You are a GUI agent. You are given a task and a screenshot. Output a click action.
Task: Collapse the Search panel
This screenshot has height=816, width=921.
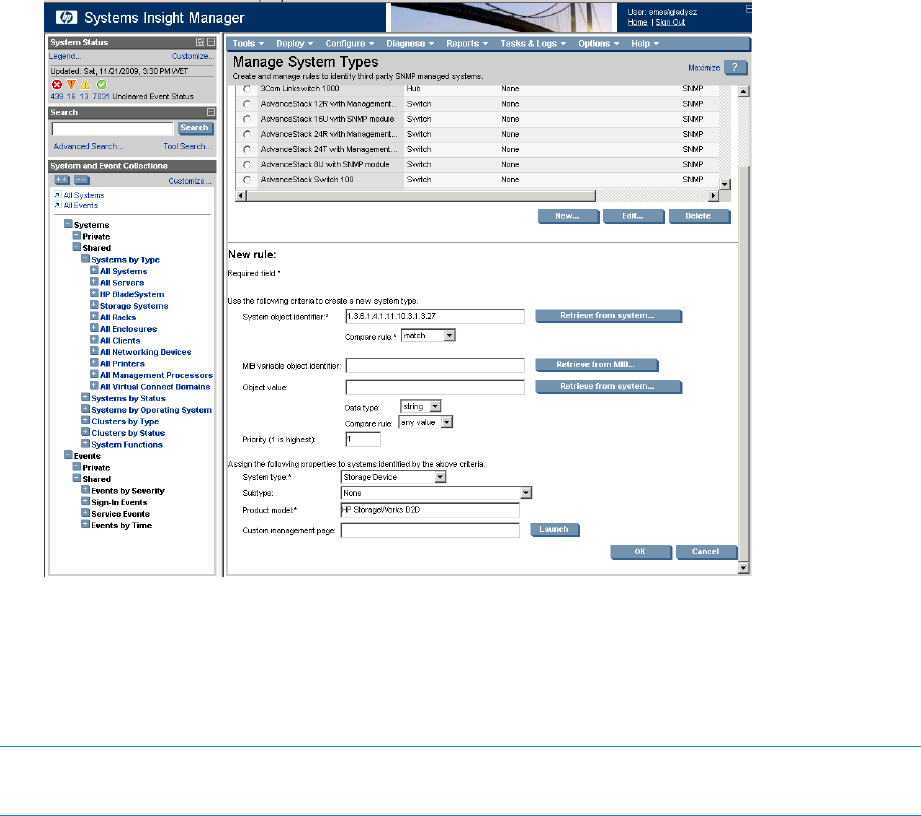[211, 112]
